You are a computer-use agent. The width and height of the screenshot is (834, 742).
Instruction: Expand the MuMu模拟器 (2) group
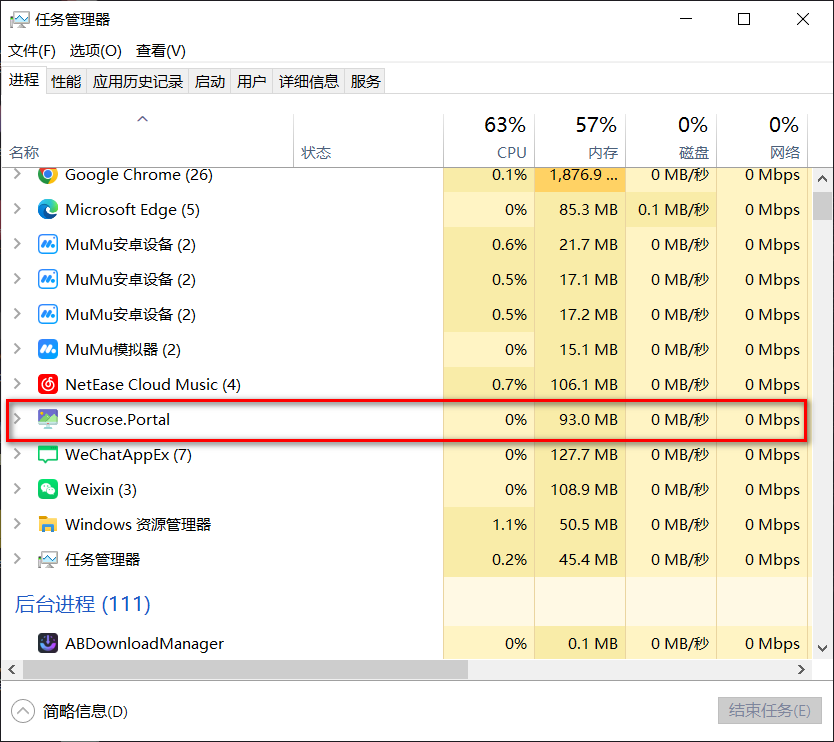click(x=17, y=349)
